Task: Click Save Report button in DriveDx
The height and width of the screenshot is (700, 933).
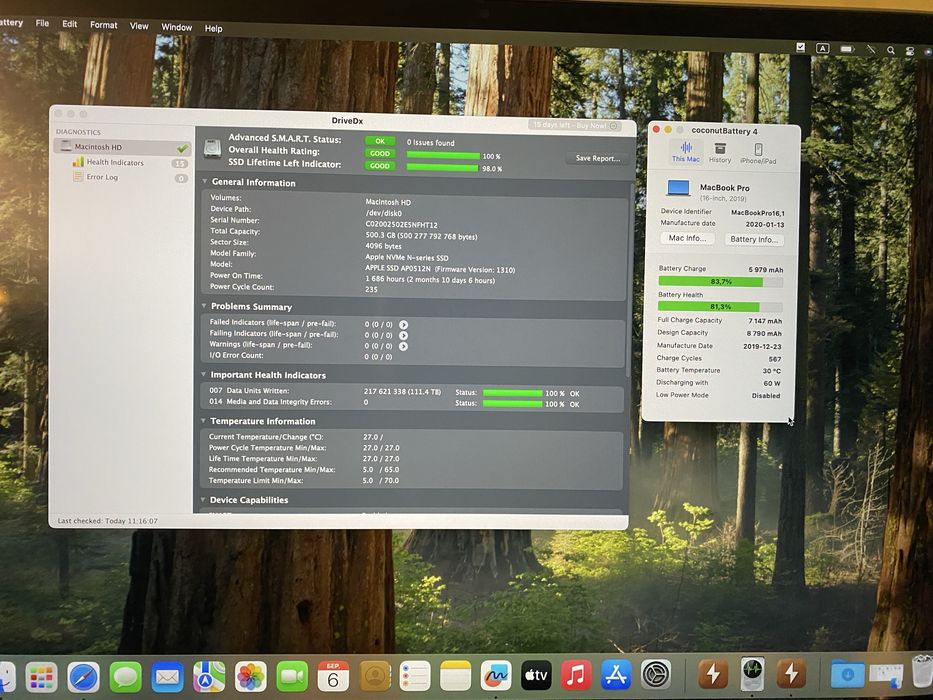Action: point(597,158)
